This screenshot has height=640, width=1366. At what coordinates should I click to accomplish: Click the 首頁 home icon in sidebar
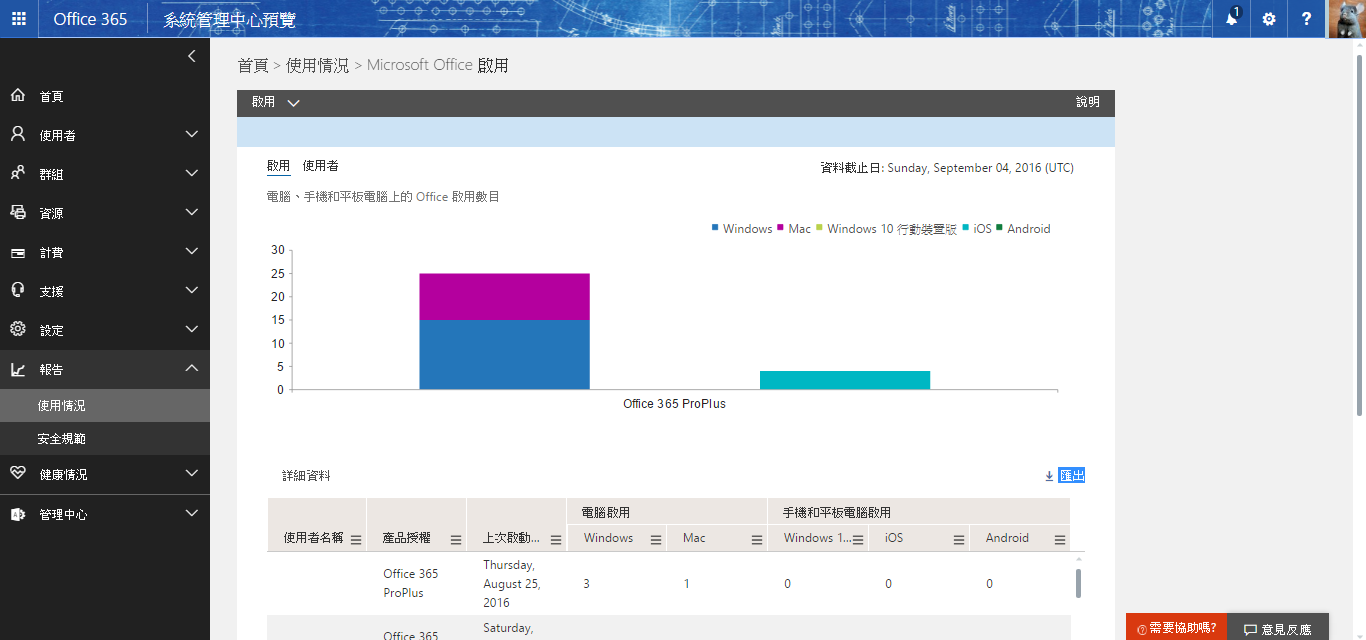(x=18, y=96)
